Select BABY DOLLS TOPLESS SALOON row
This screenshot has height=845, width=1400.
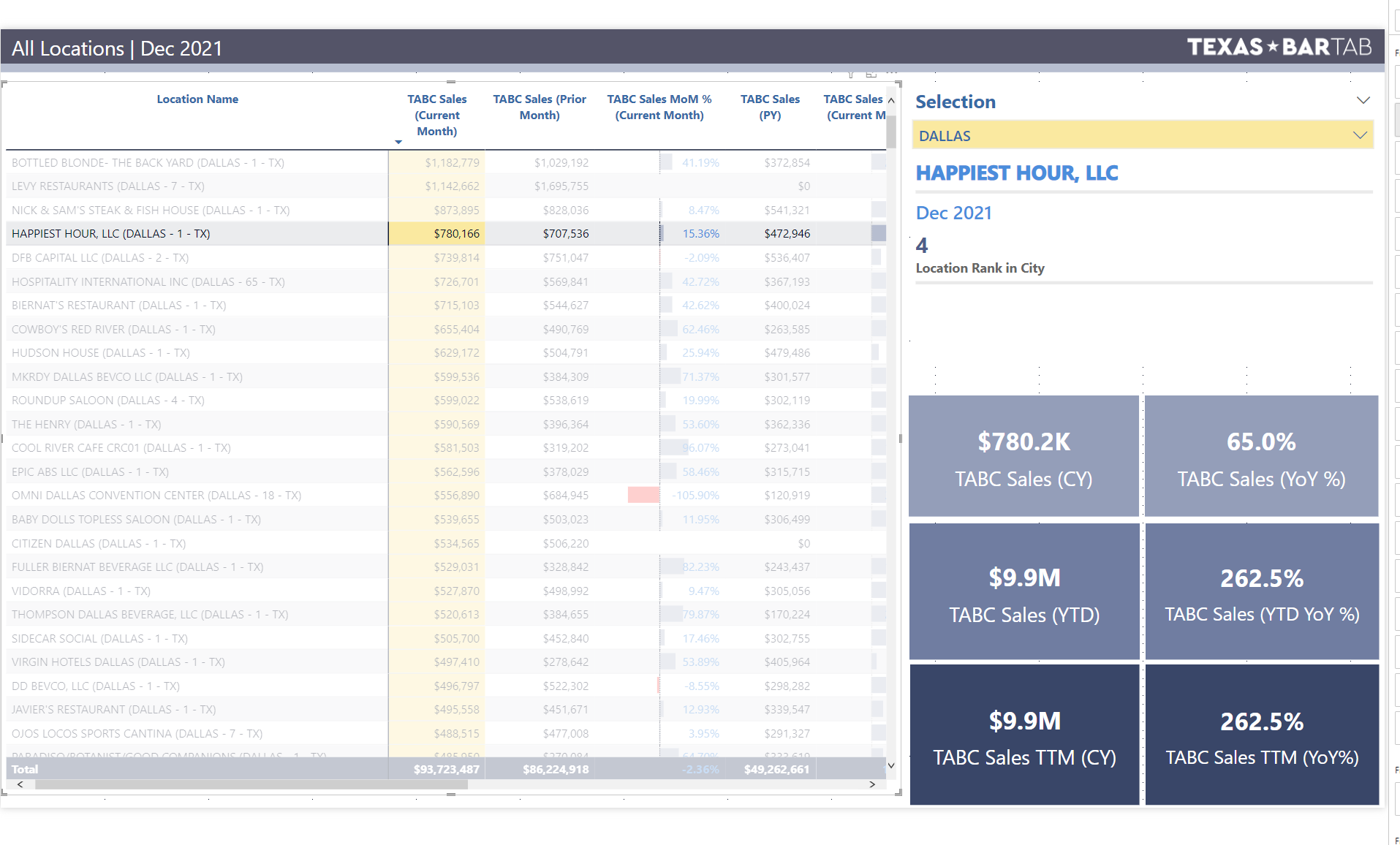(x=446, y=519)
